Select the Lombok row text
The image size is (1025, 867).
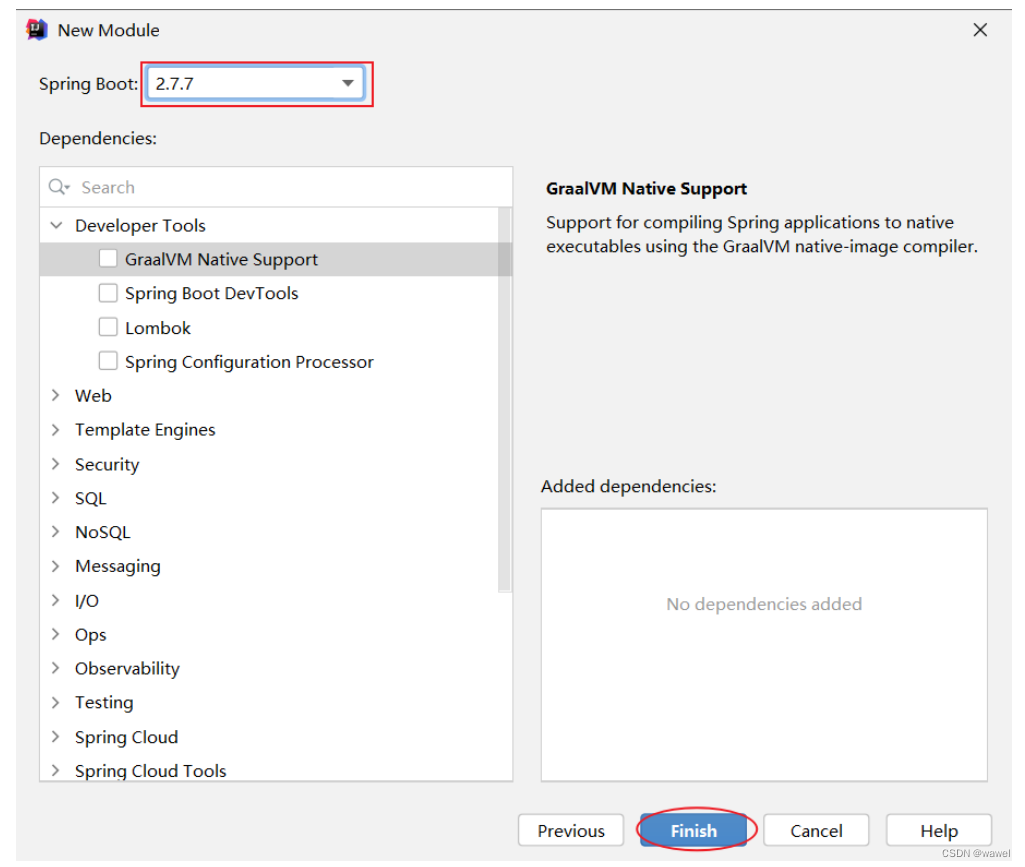(158, 328)
